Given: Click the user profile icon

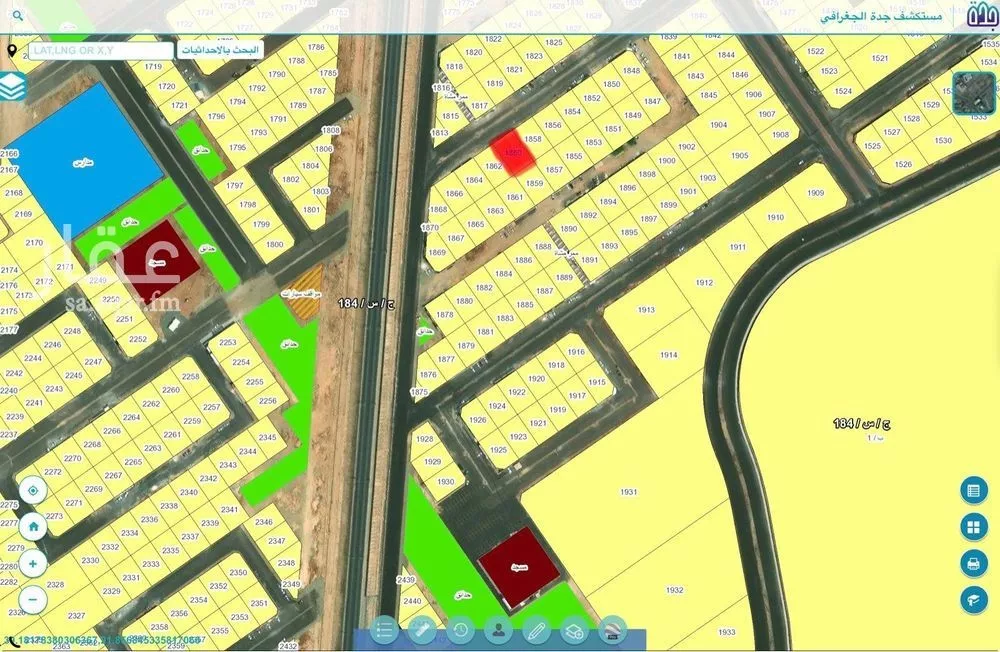Looking at the screenshot, I should pos(498,630).
